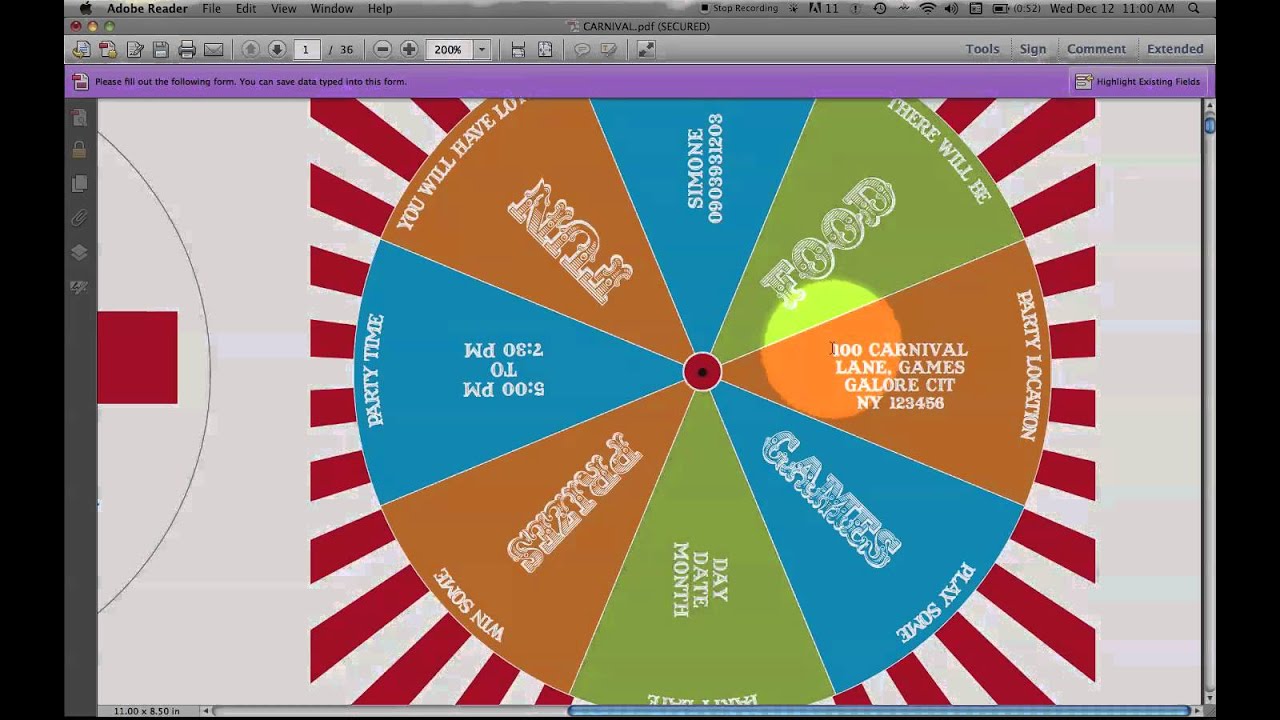This screenshot has width=1280, height=720.
Task: Open the File menu
Action: click(211, 8)
